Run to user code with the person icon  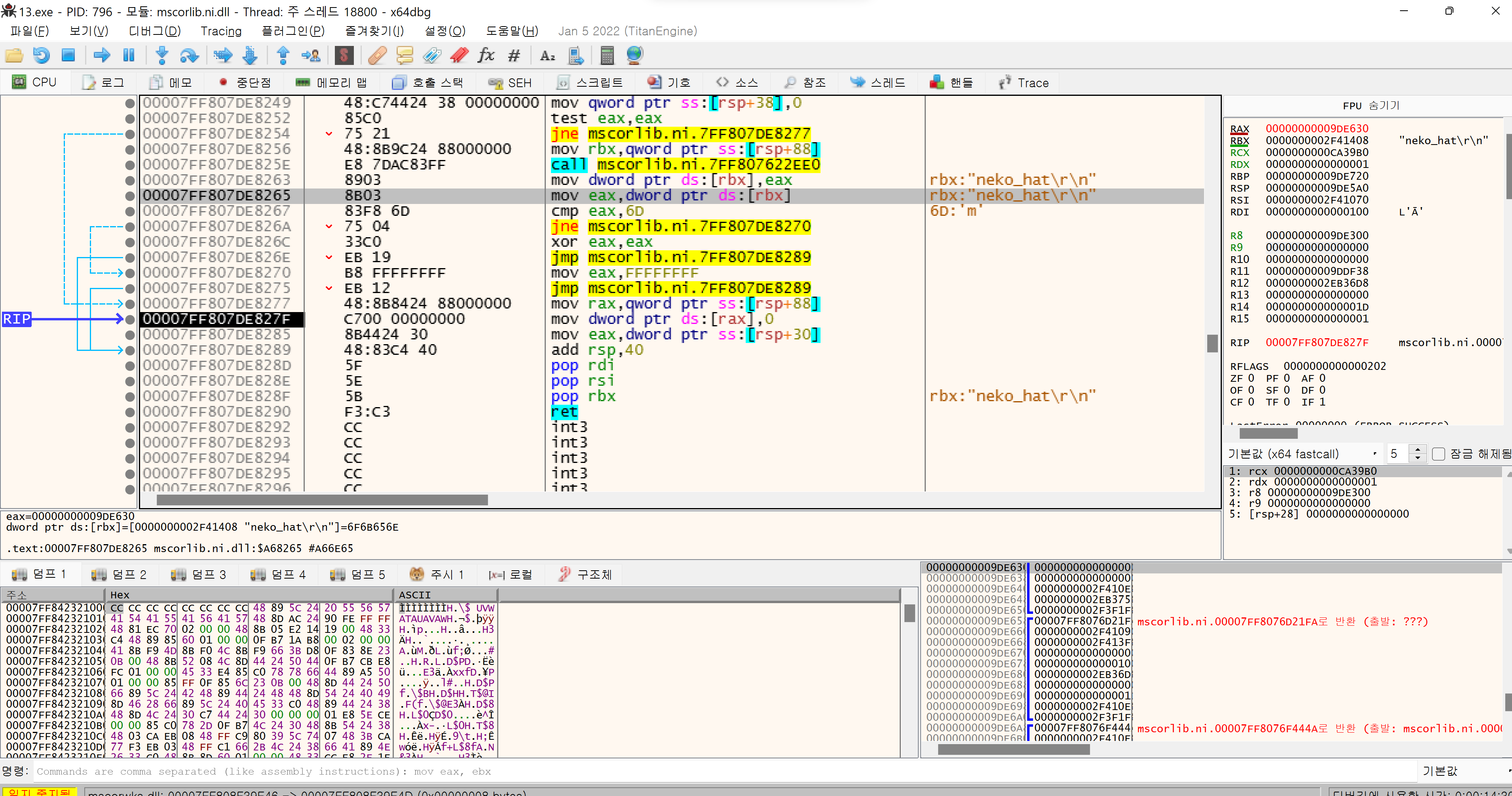310,55
